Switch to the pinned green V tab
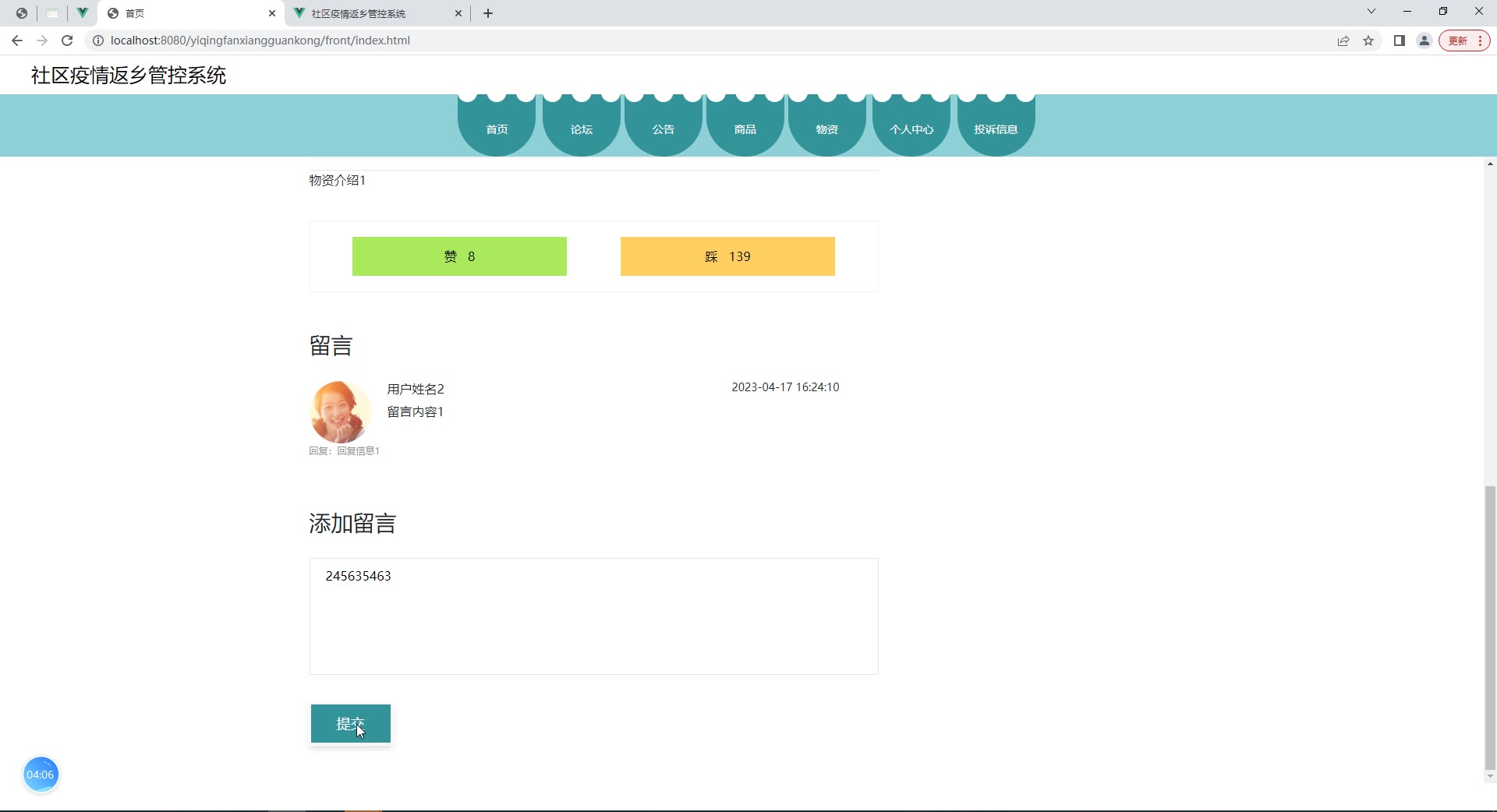This screenshot has width=1497, height=812. click(82, 13)
